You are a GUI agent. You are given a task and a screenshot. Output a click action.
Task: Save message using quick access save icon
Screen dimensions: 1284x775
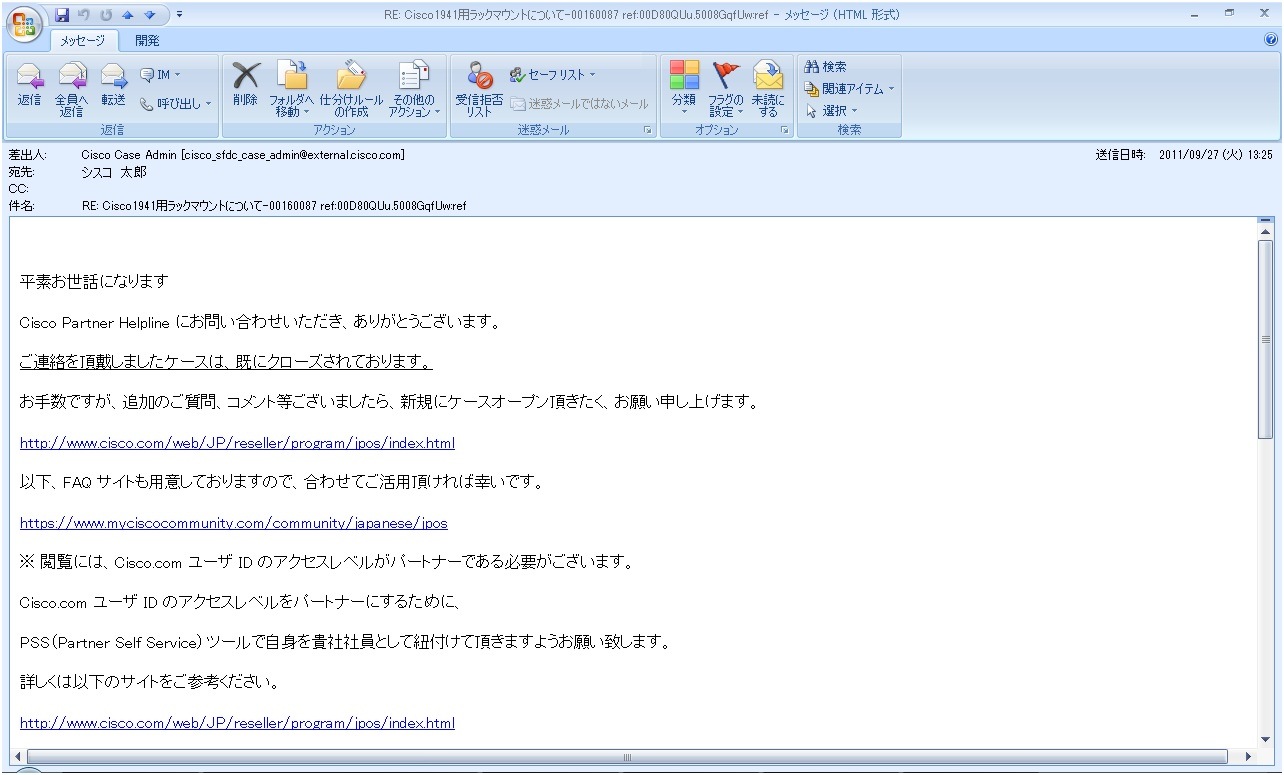(x=62, y=14)
